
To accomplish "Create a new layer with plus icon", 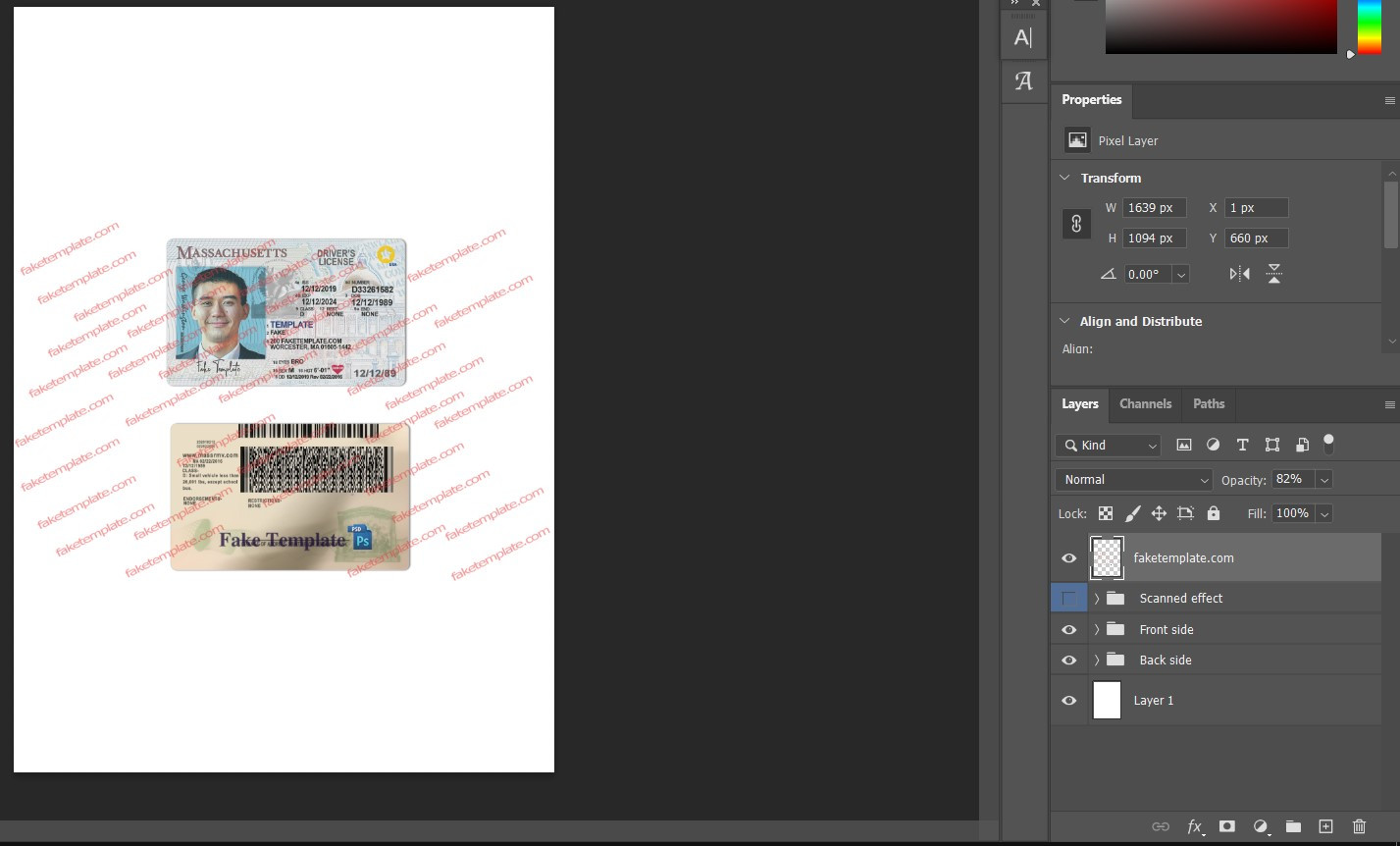I will tap(1325, 826).
